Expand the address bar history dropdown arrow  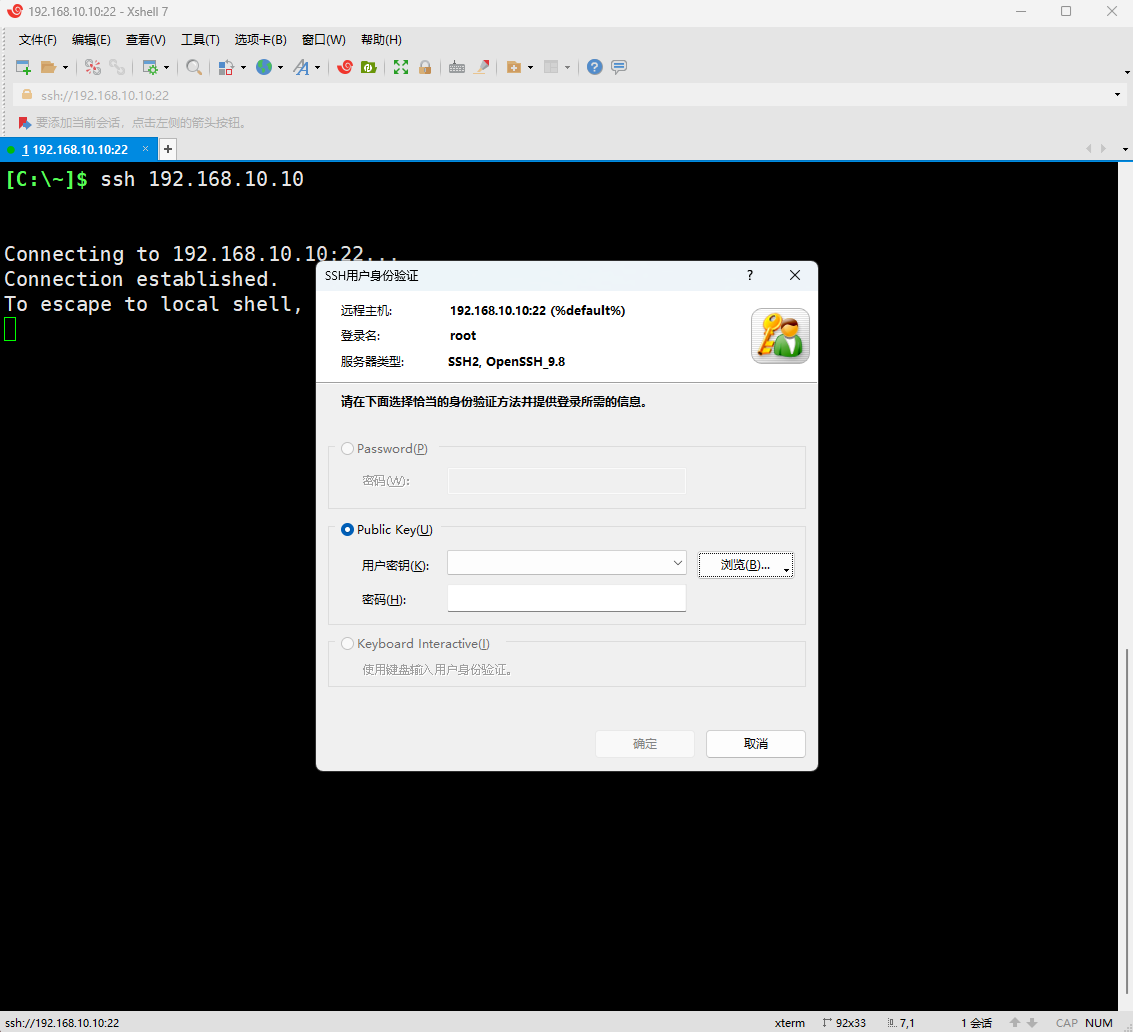point(1117,95)
